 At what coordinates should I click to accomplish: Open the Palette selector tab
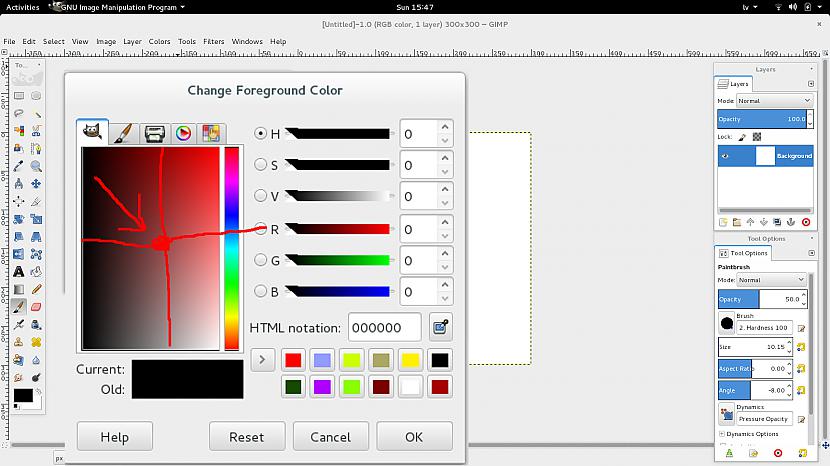[211, 133]
